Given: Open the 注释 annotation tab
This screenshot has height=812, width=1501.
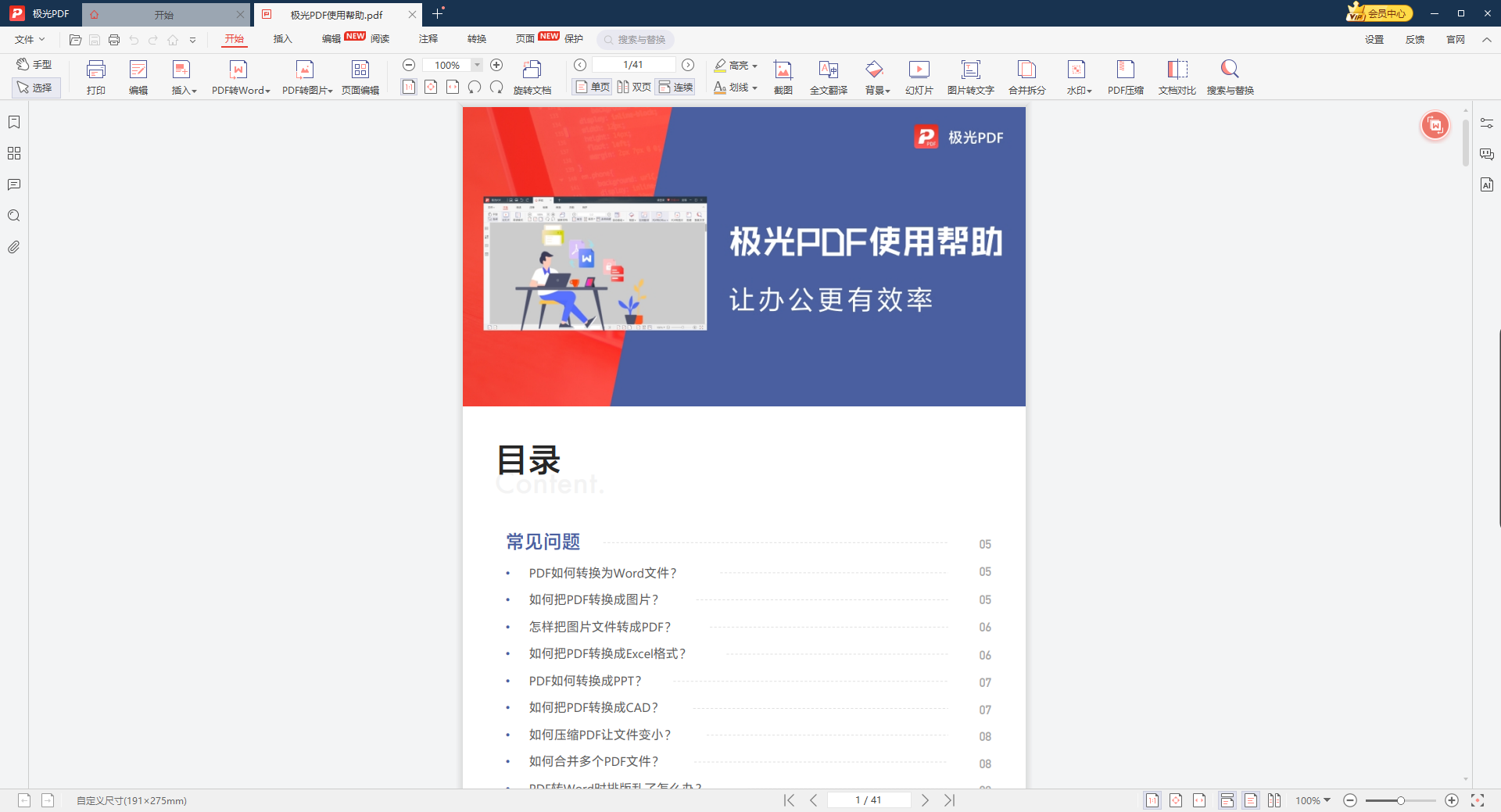Looking at the screenshot, I should coord(428,39).
